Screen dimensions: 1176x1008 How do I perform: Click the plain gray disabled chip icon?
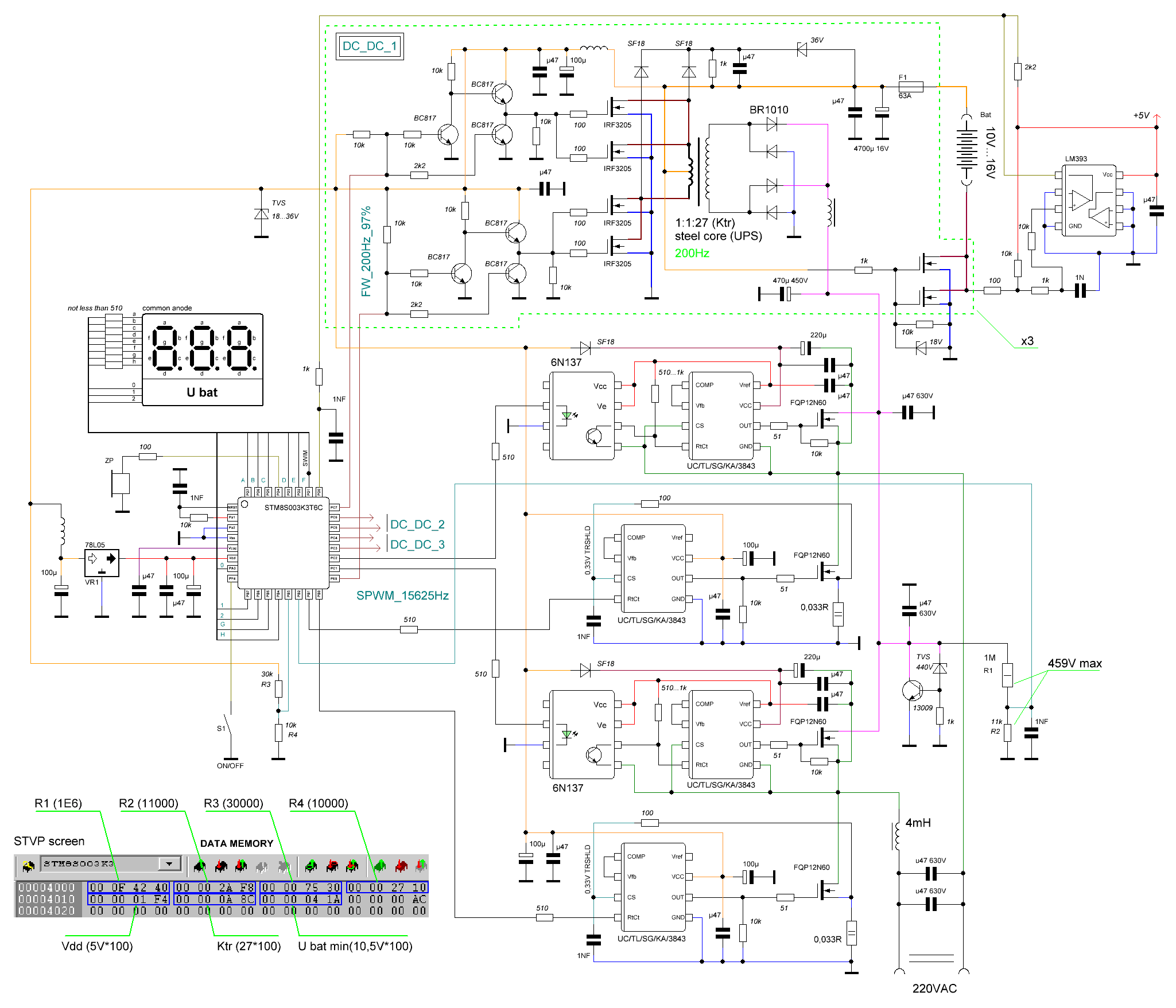point(262,866)
